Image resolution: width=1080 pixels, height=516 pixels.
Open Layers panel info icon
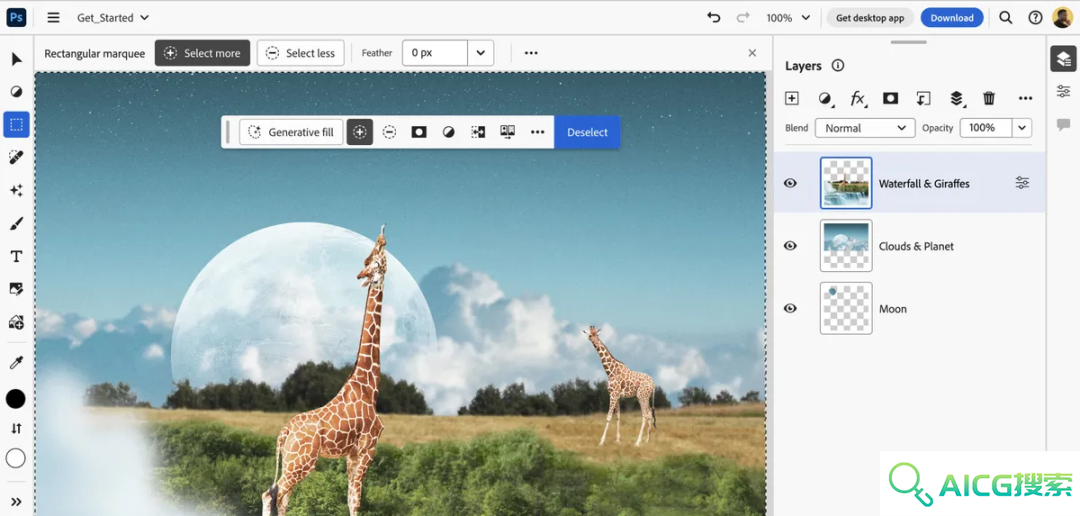click(838, 66)
